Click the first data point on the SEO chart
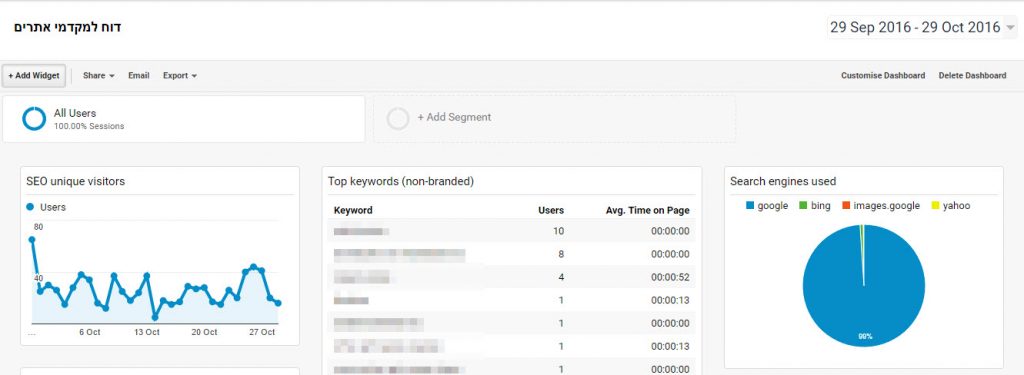The height and width of the screenshot is (375, 1024). click(31, 239)
